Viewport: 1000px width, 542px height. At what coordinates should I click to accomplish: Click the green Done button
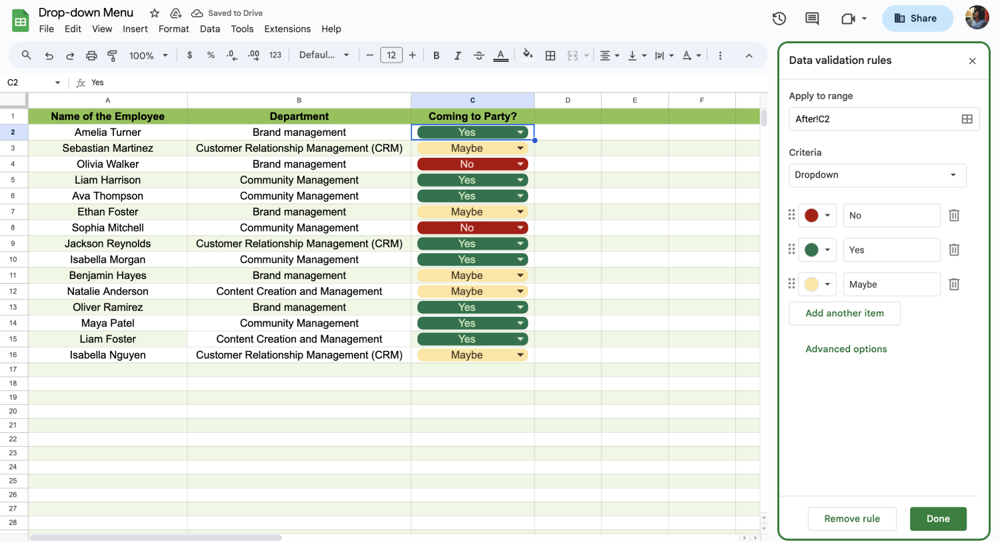(x=937, y=518)
